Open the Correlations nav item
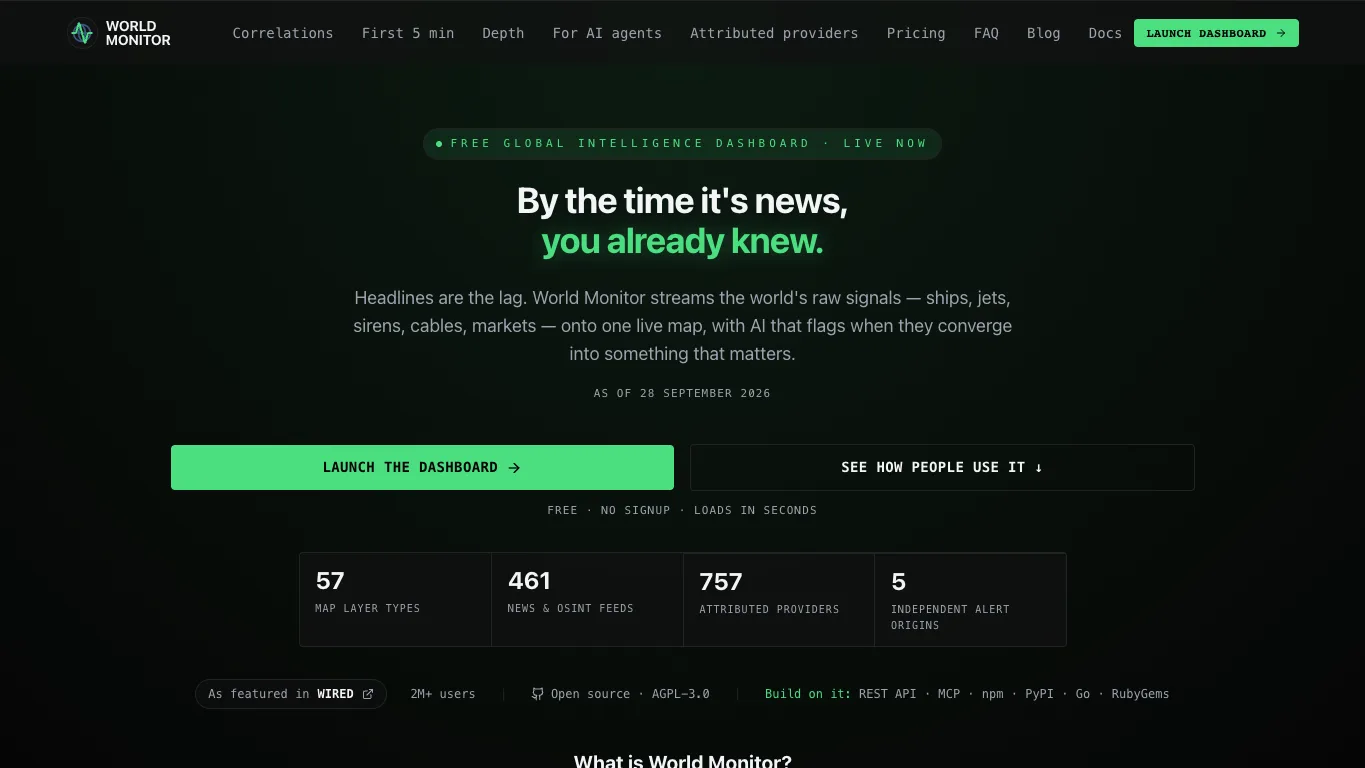This screenshot has width=1365, height=768. pyautogui.click(x=283, y=33)
